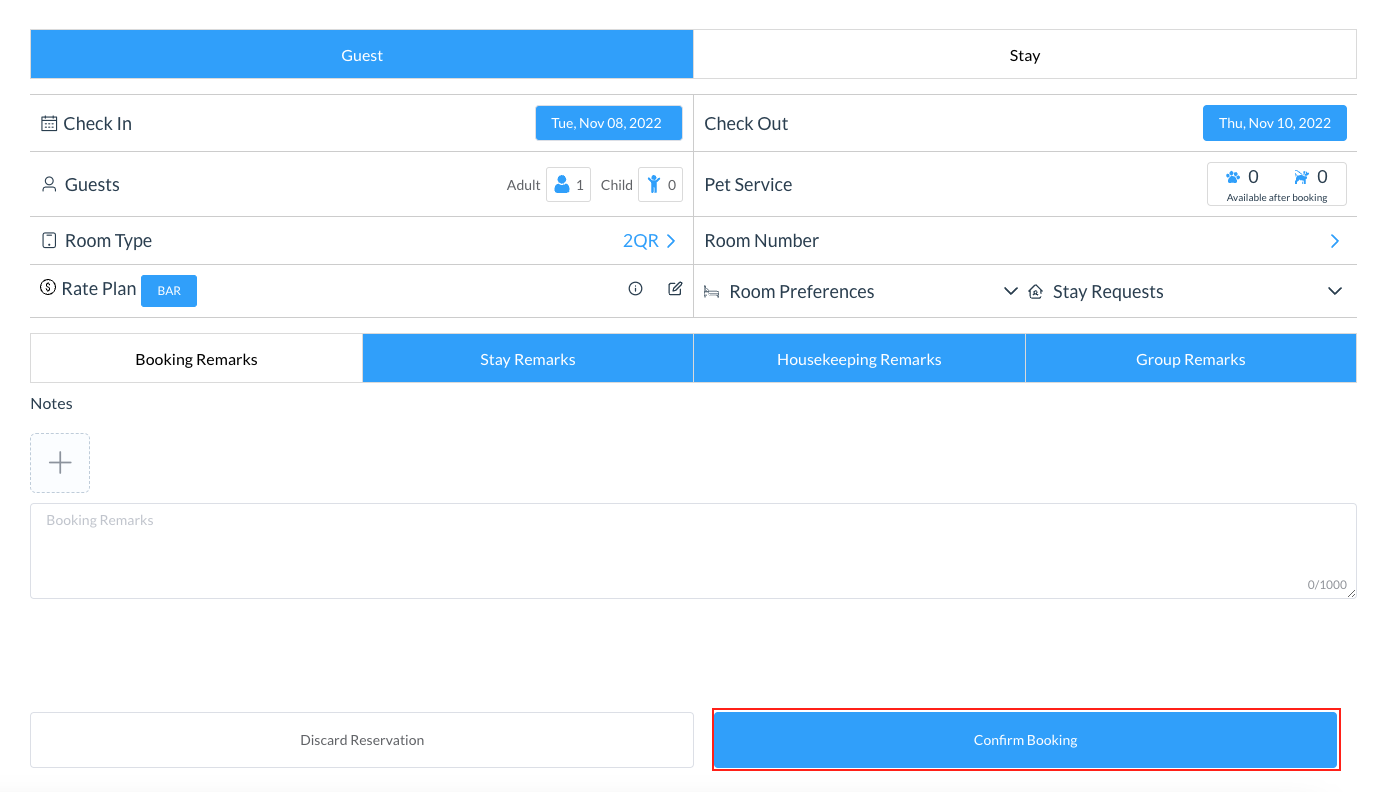Open Room Type 2QR selection

click(650, 241)
